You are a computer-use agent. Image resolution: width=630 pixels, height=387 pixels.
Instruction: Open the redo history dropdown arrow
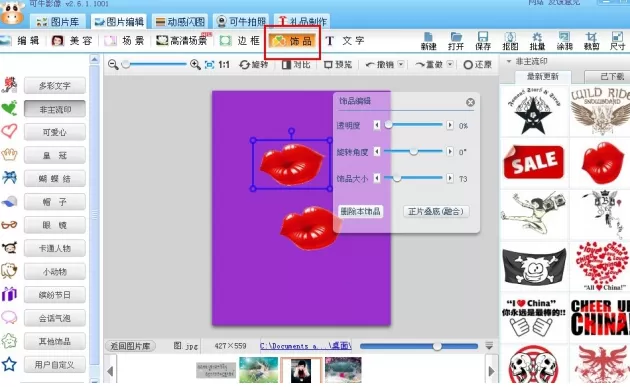(x=450, y=64)
